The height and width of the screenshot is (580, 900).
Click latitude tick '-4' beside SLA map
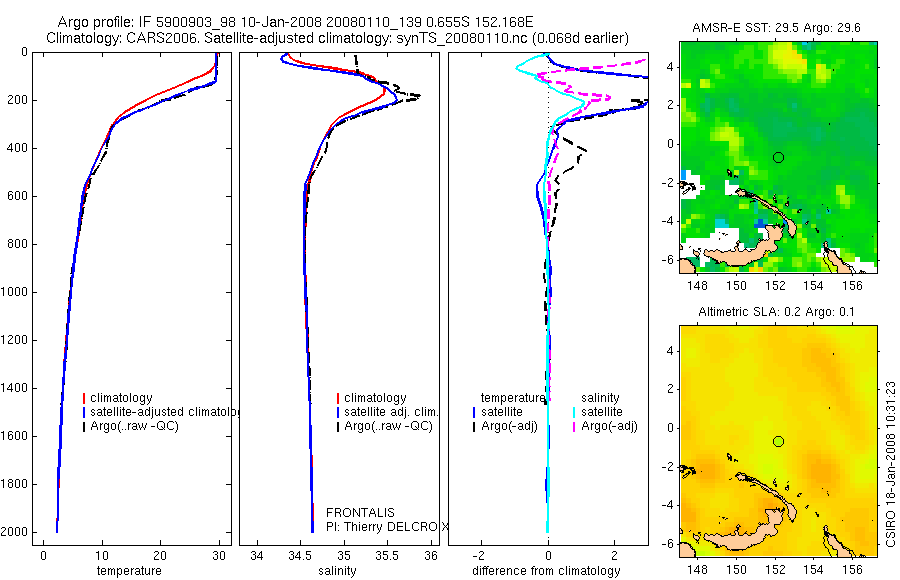(667, 505)
